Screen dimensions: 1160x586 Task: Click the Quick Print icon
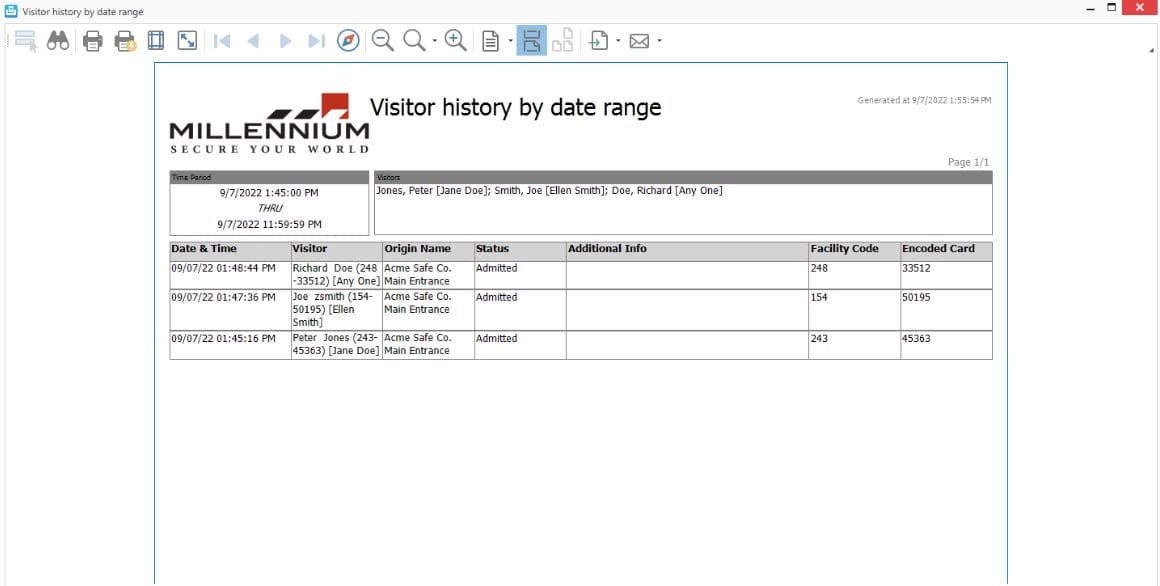pos(125,41)
